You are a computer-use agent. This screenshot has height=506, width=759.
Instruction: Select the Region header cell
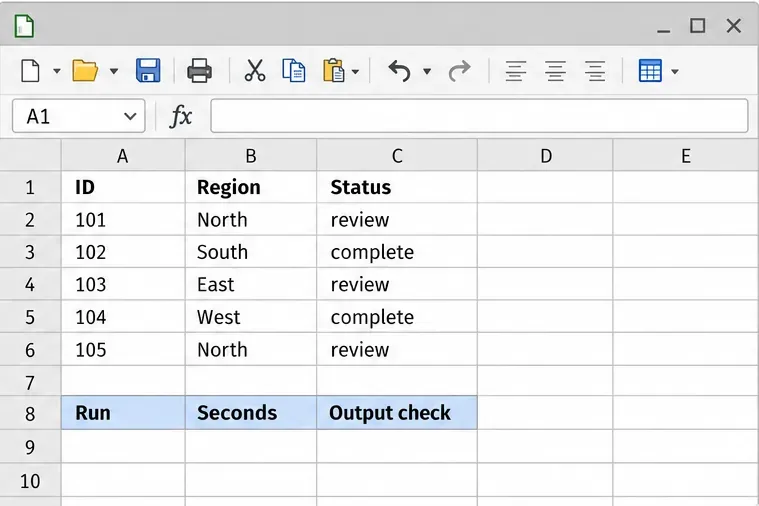tap(251, 187)
